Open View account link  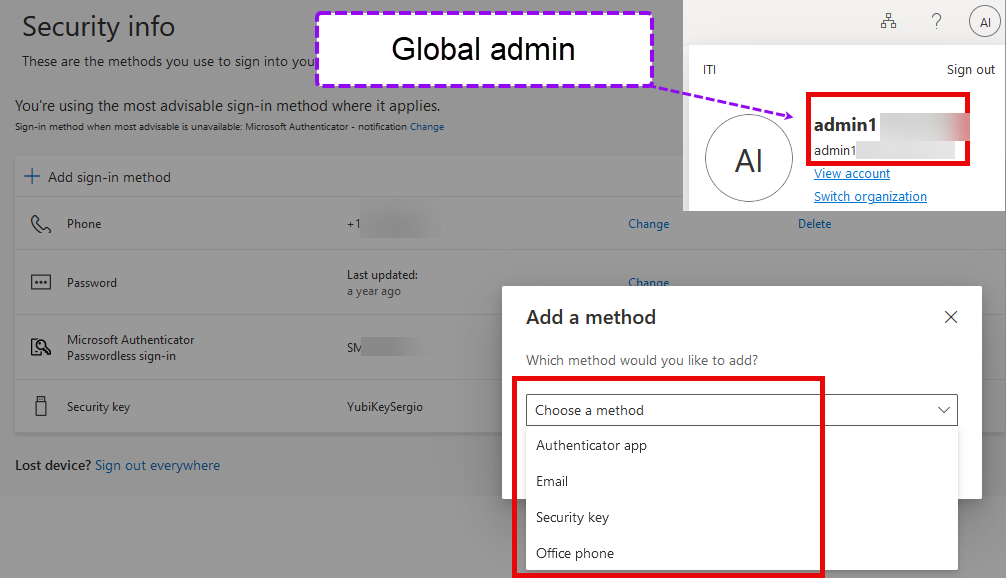pyautogui.click(x=852, y=173)
